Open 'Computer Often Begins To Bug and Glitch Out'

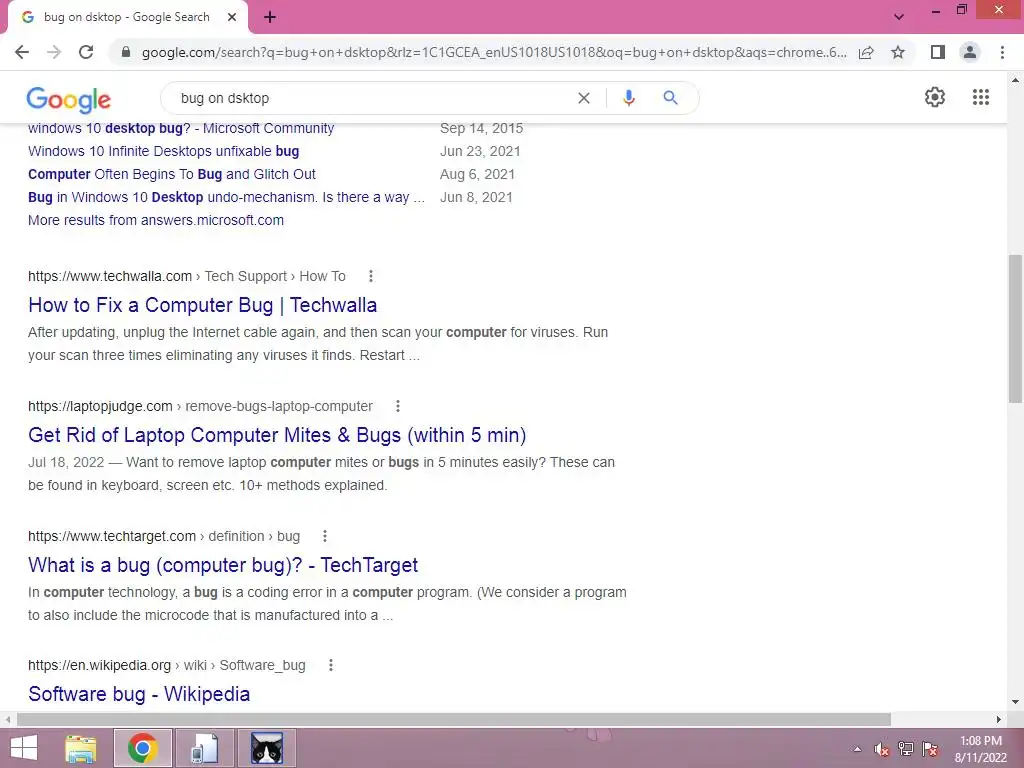click(172, 174)
